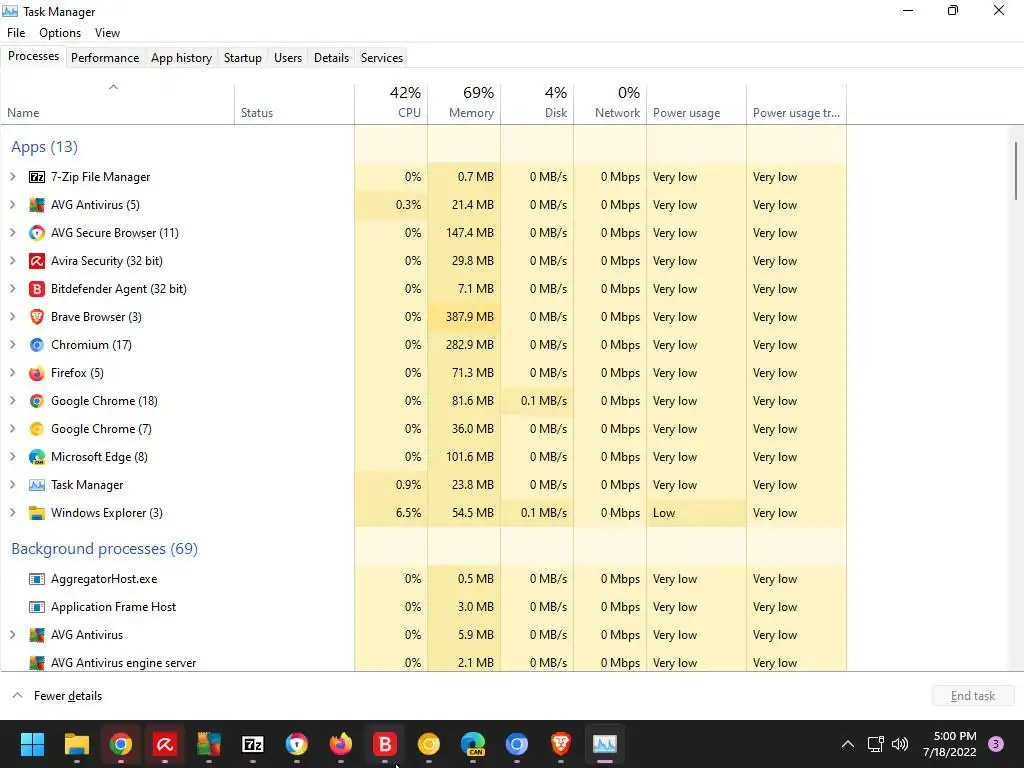Sort by the Status column header
This screenshot has height=768, width=1024.
coord(295,103)
